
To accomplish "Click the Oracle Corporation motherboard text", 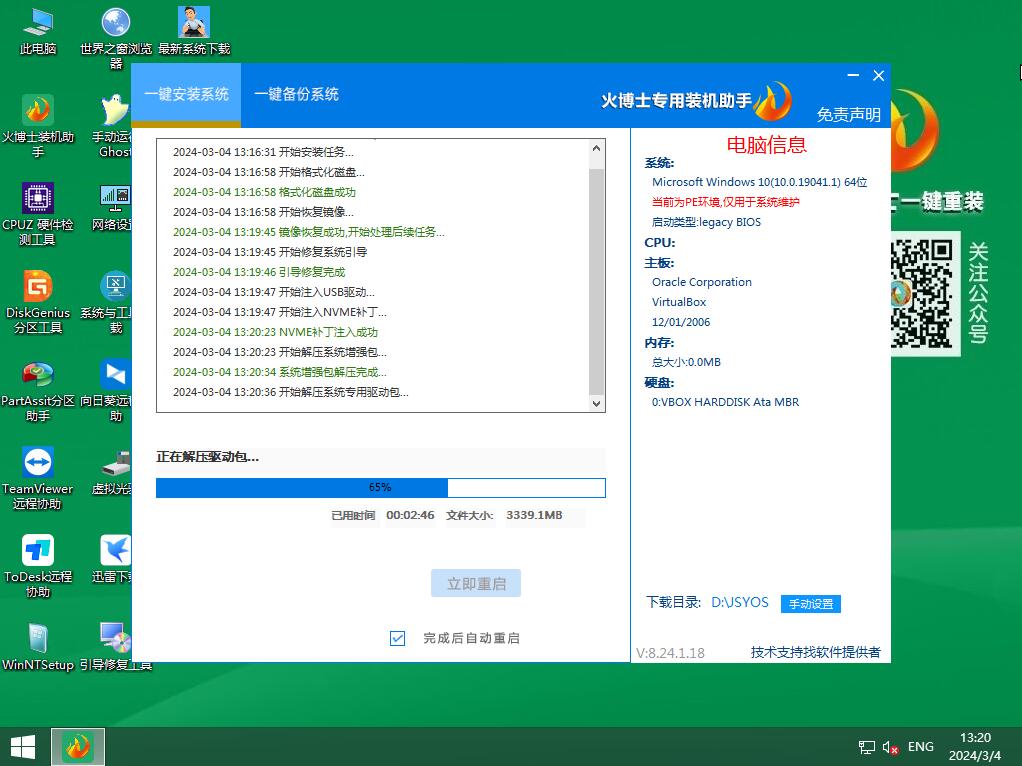I will (702, 282).
